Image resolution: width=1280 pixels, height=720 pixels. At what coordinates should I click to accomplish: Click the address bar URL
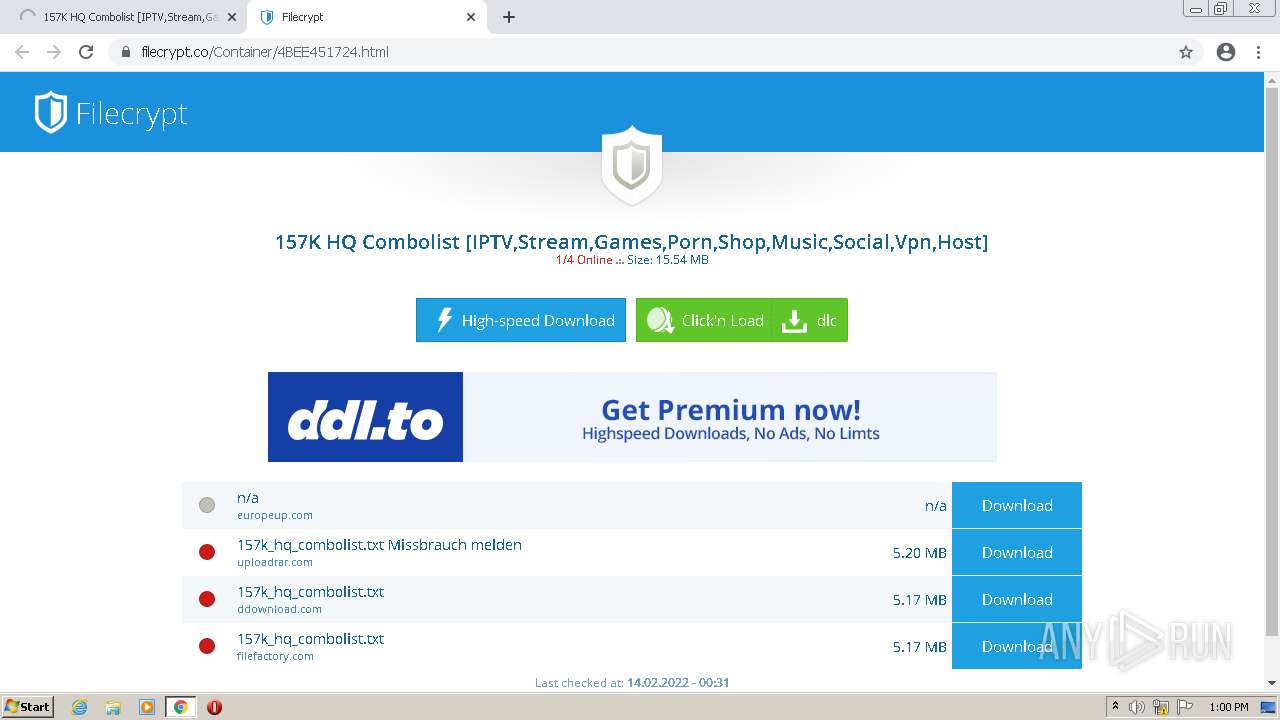tap(265, 52)
